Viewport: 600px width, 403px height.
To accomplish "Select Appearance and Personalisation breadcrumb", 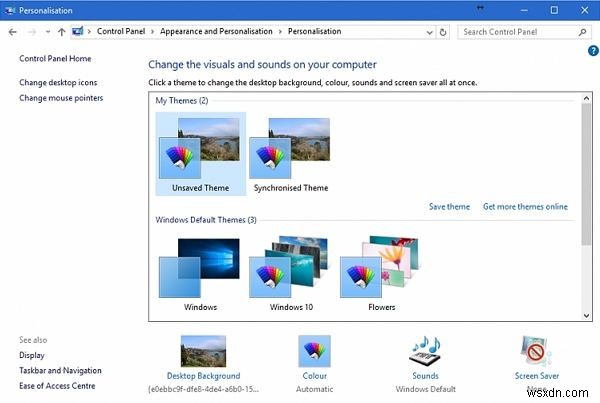I will click(216, 31).
